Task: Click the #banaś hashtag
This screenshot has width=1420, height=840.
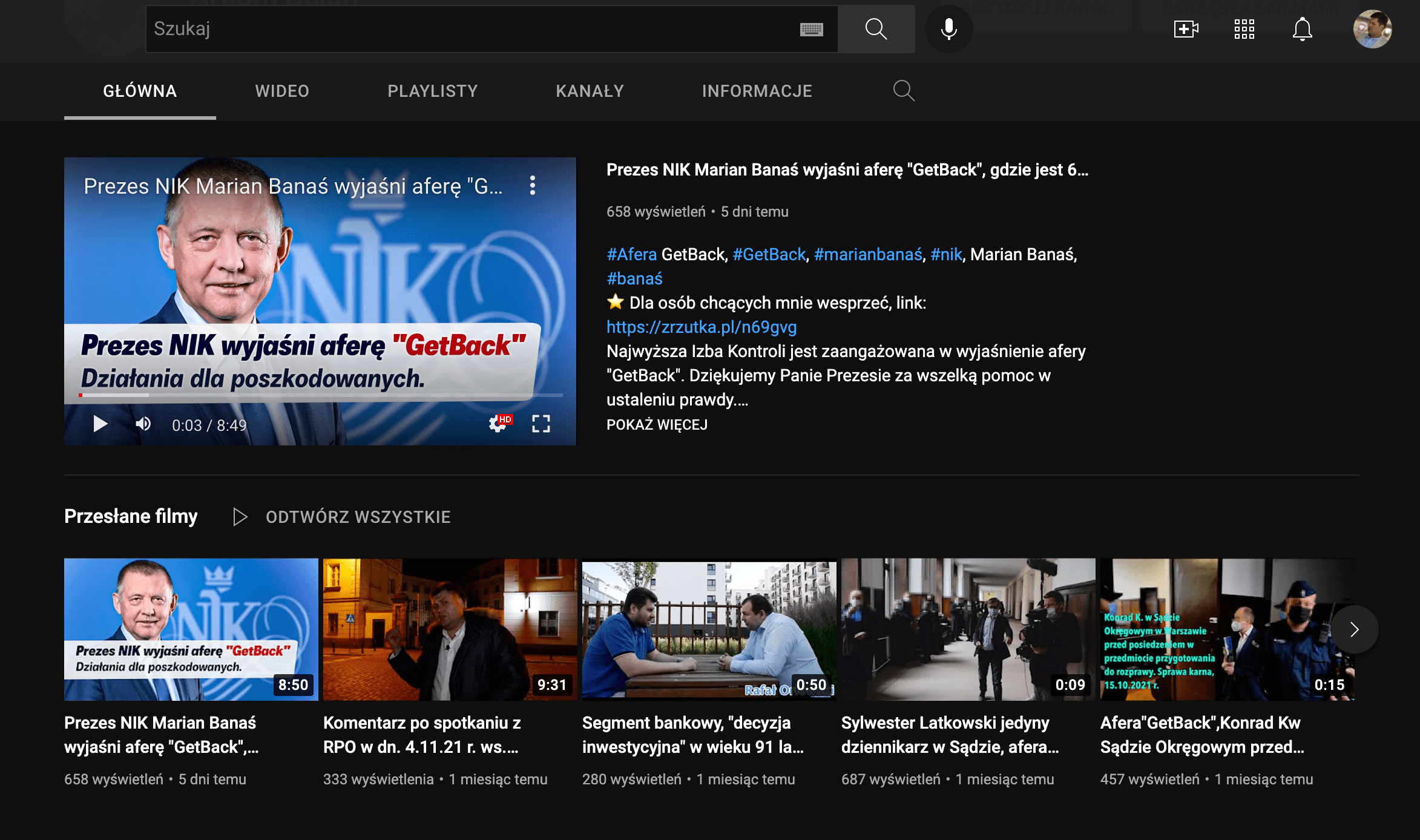Action: pos(634,278)
